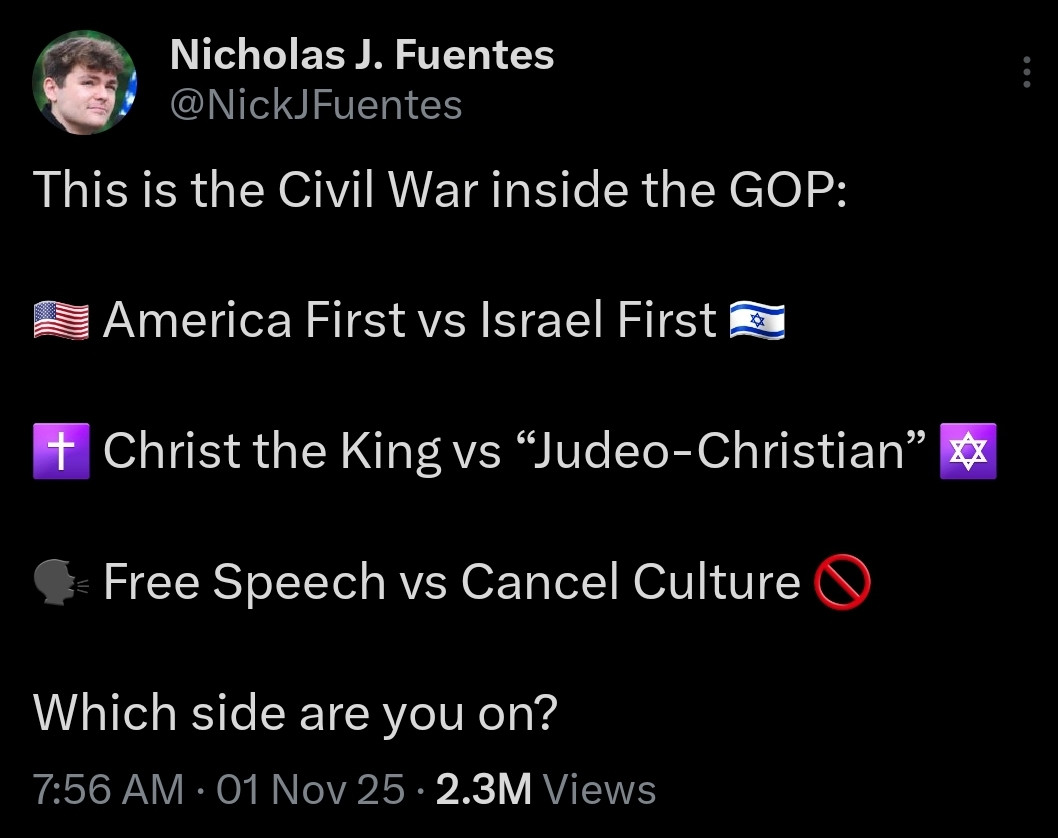The width and height of the screenshot is (1058, 838).
Task: Click the Israel flag emoji
Action: (757, 321)
